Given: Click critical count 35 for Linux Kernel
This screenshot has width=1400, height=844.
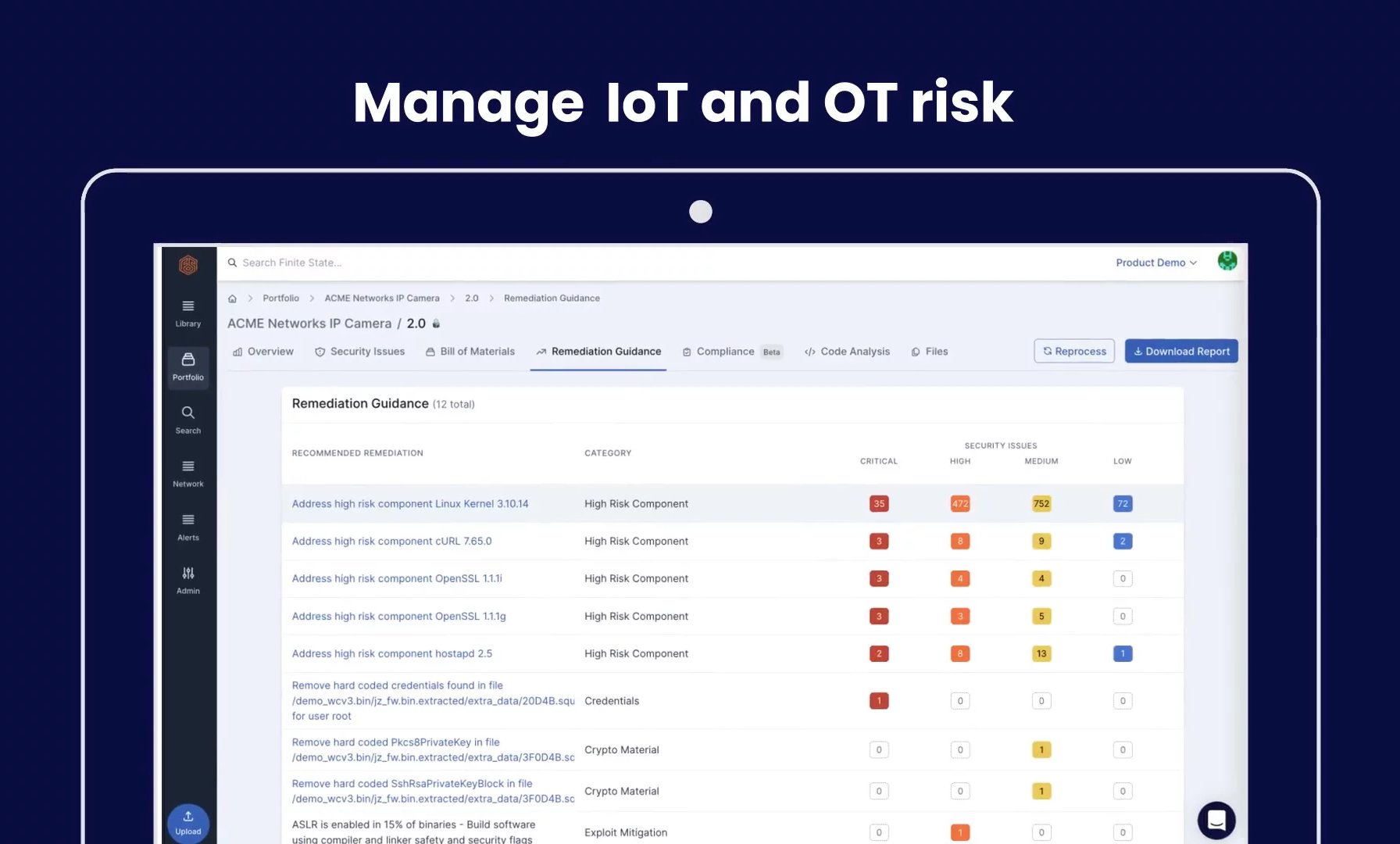Looking at the screenshot, I should (879, 504).
